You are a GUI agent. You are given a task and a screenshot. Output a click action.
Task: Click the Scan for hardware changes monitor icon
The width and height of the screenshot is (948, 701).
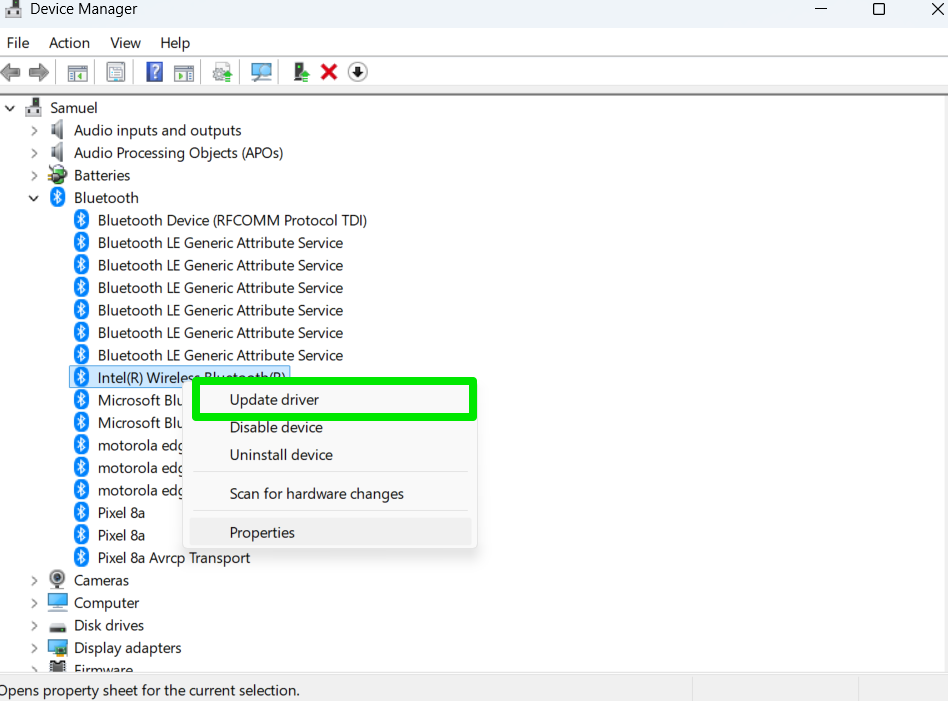point(261,73)
